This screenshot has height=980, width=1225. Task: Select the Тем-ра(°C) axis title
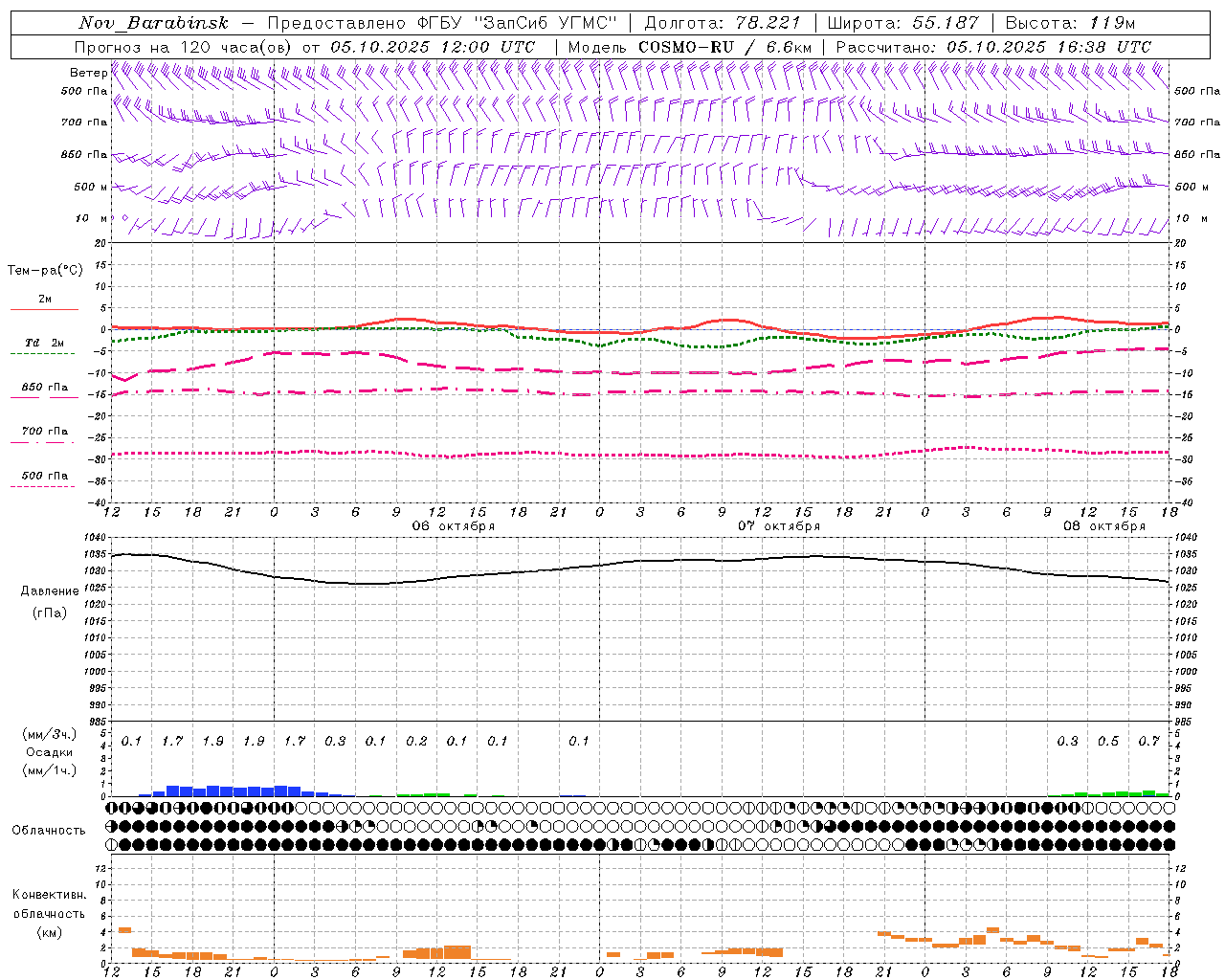45,271
